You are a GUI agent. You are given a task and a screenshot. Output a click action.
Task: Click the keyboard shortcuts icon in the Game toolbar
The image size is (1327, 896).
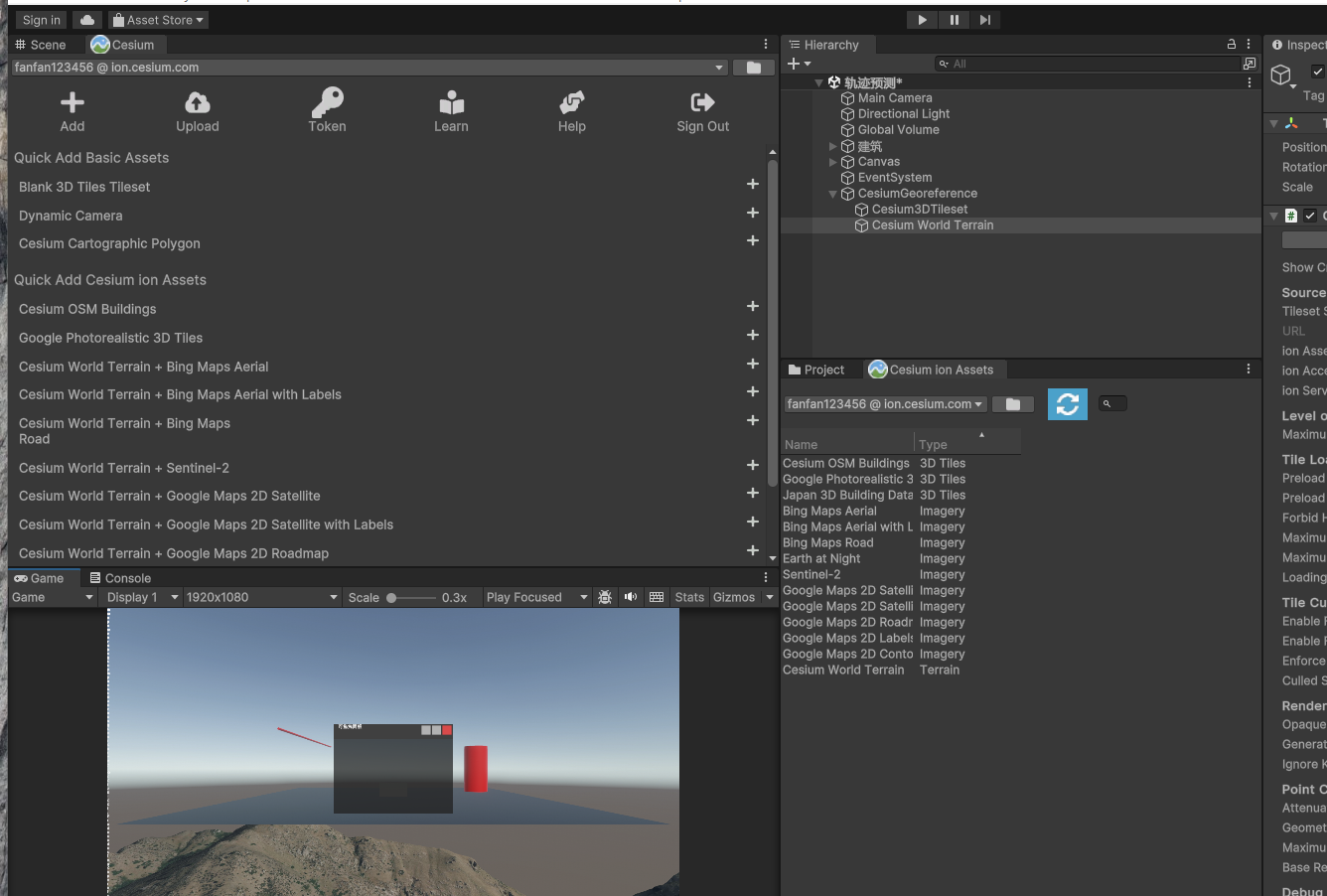[x=657, y=597]
